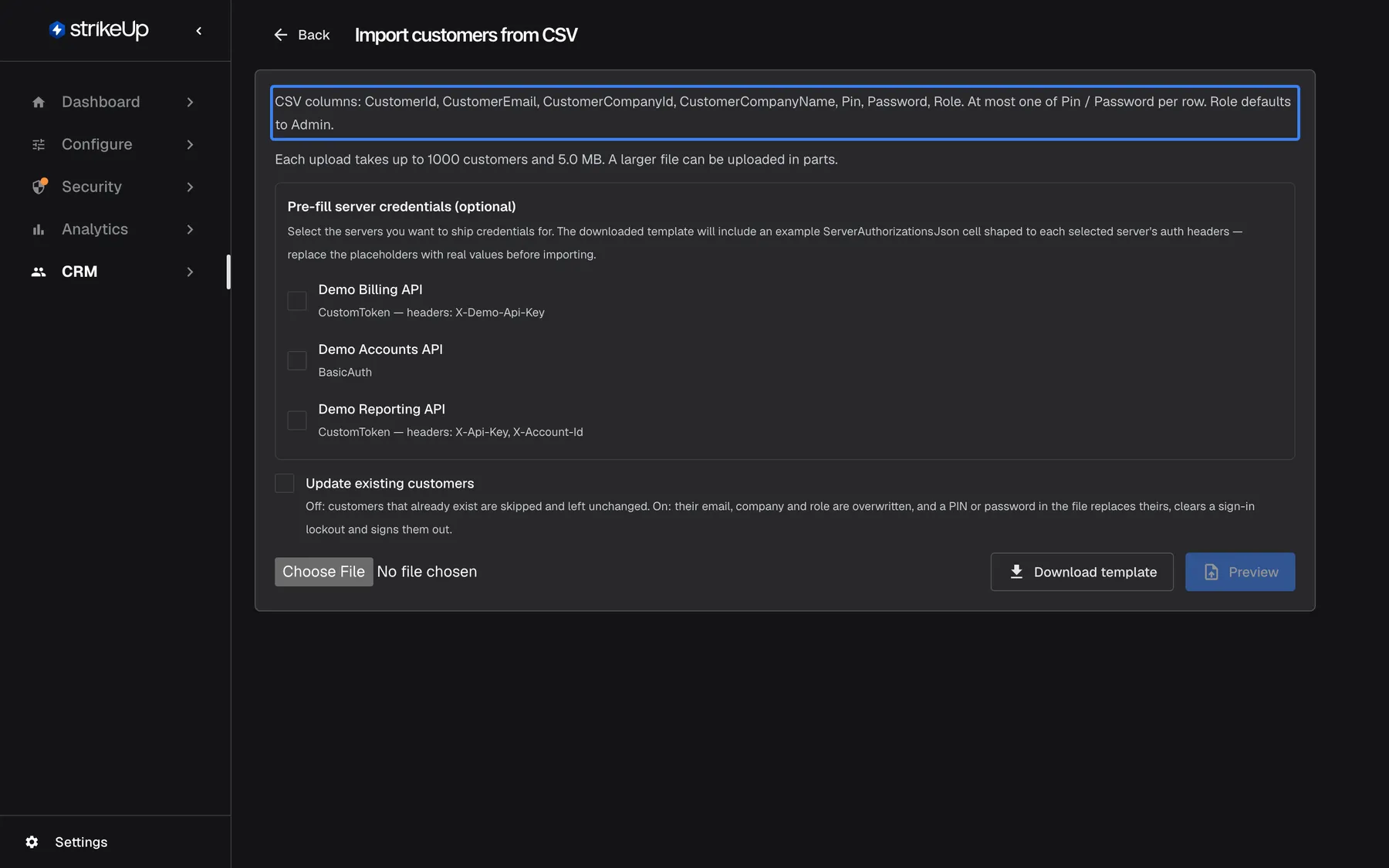Click the Settings gear icon

point(32,842)
